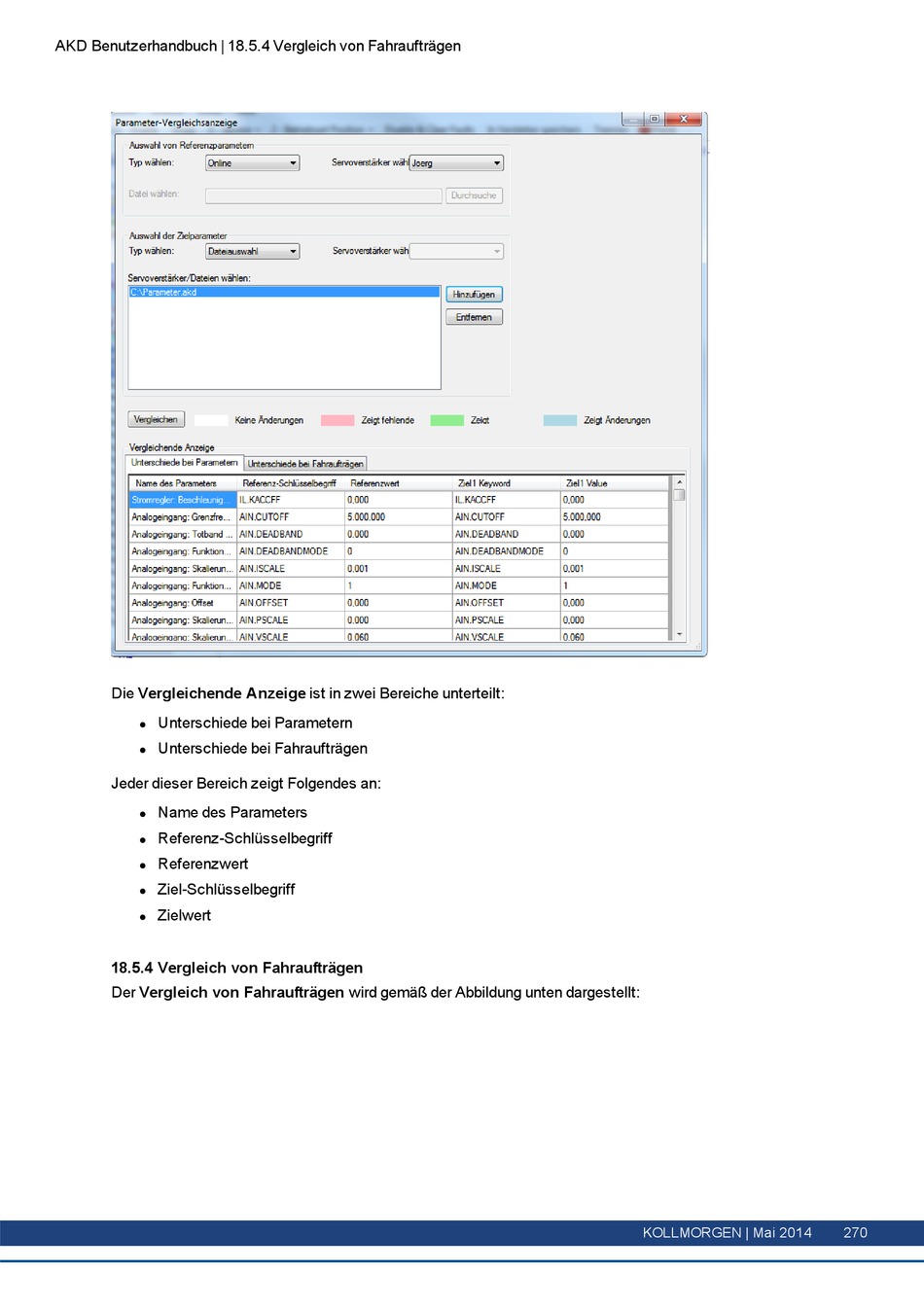Select the Stromregler: Beschleunig... row
Image resolution: width=924 pixels, height=1307 pixels.
point(183,500)
